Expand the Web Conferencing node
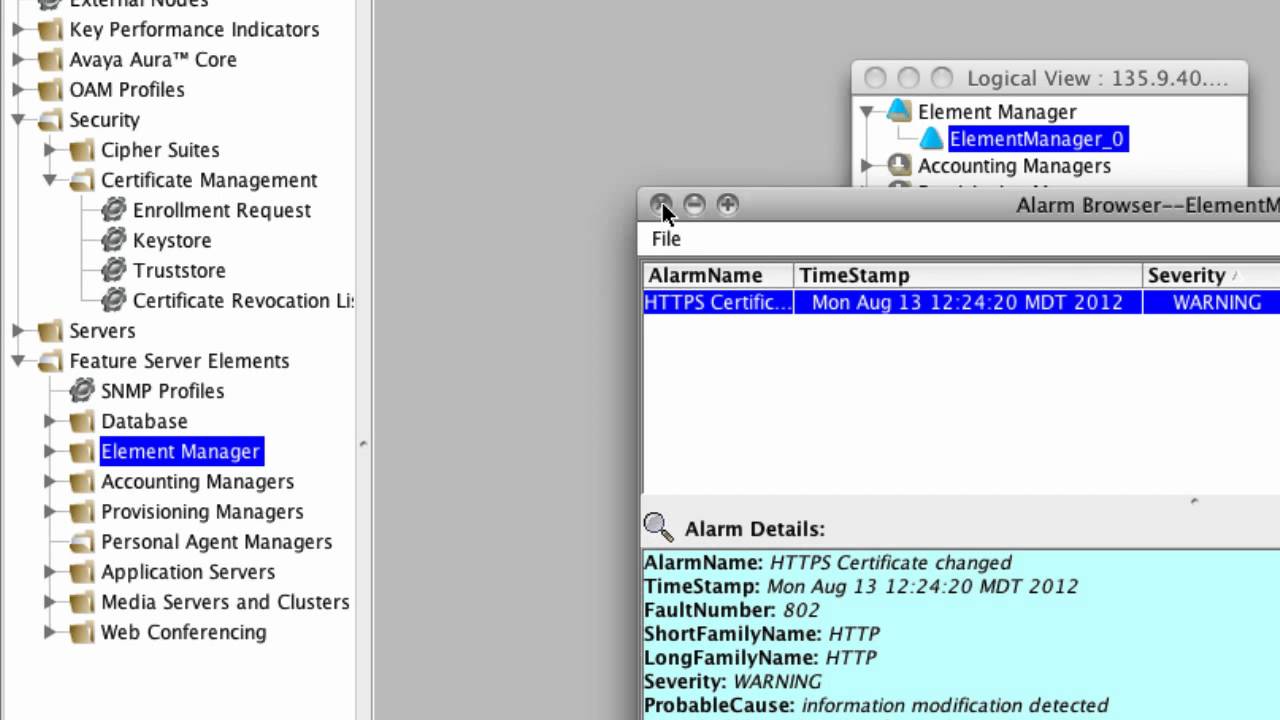The image size is (1280, 720). tap(50, 632)
